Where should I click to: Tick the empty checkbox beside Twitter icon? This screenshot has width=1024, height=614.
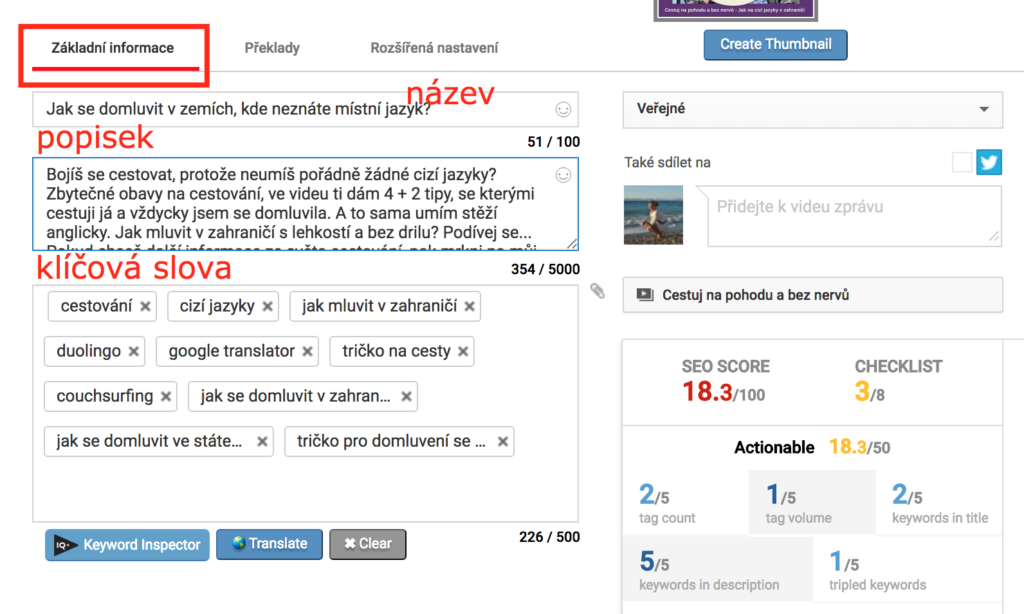[962, 162]
